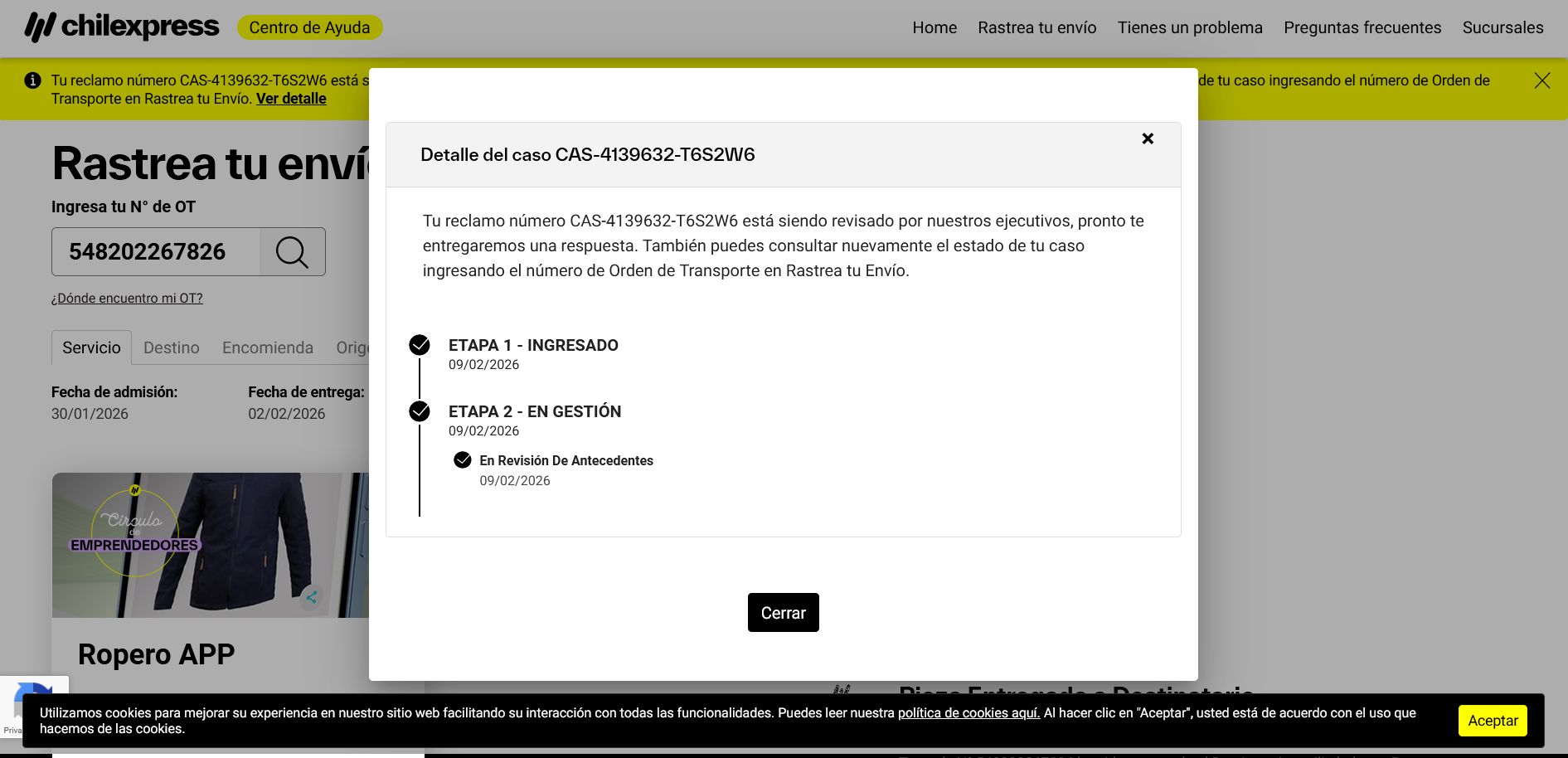This screenshot has width=1568, height=758.
Task: Click the Etapa 1 Ingresado checkmark
Action: click(x=420, y=345)
